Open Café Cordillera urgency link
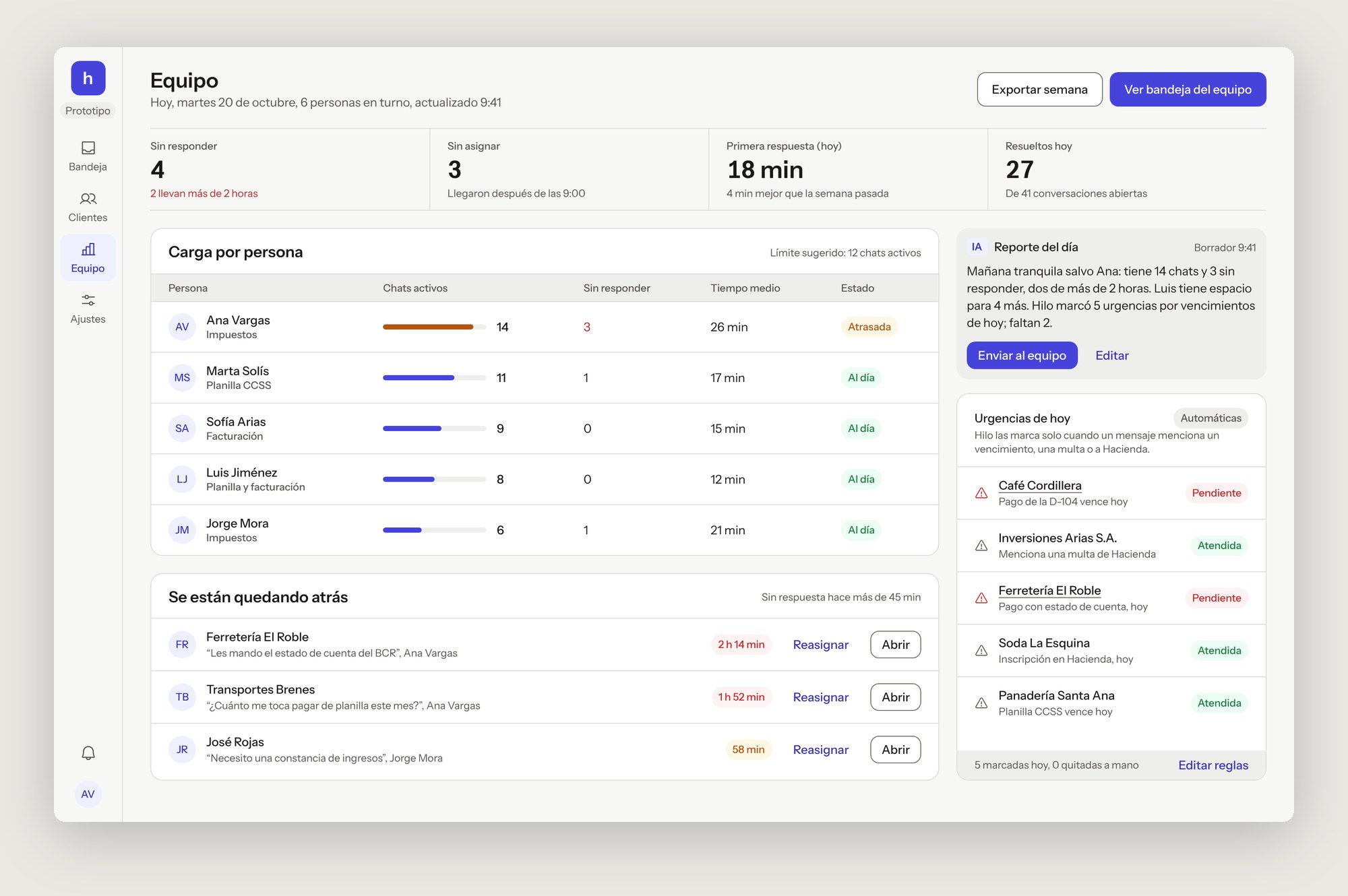This screenshot has width=1348, height=896. coord(1039,486)
